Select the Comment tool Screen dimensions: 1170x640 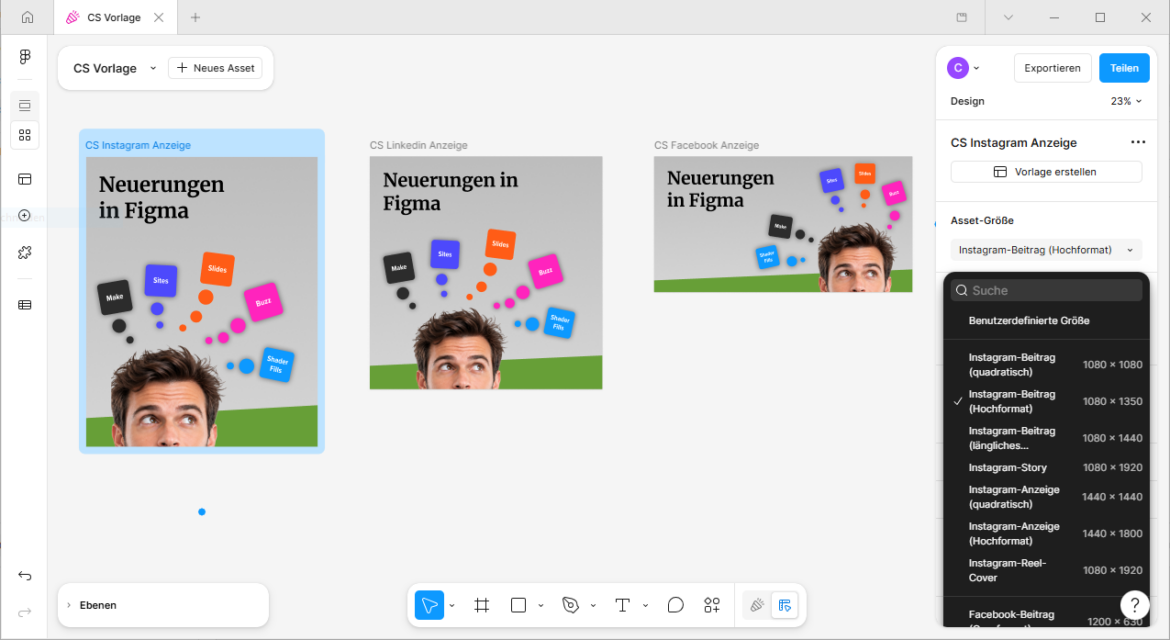(675, 605)
